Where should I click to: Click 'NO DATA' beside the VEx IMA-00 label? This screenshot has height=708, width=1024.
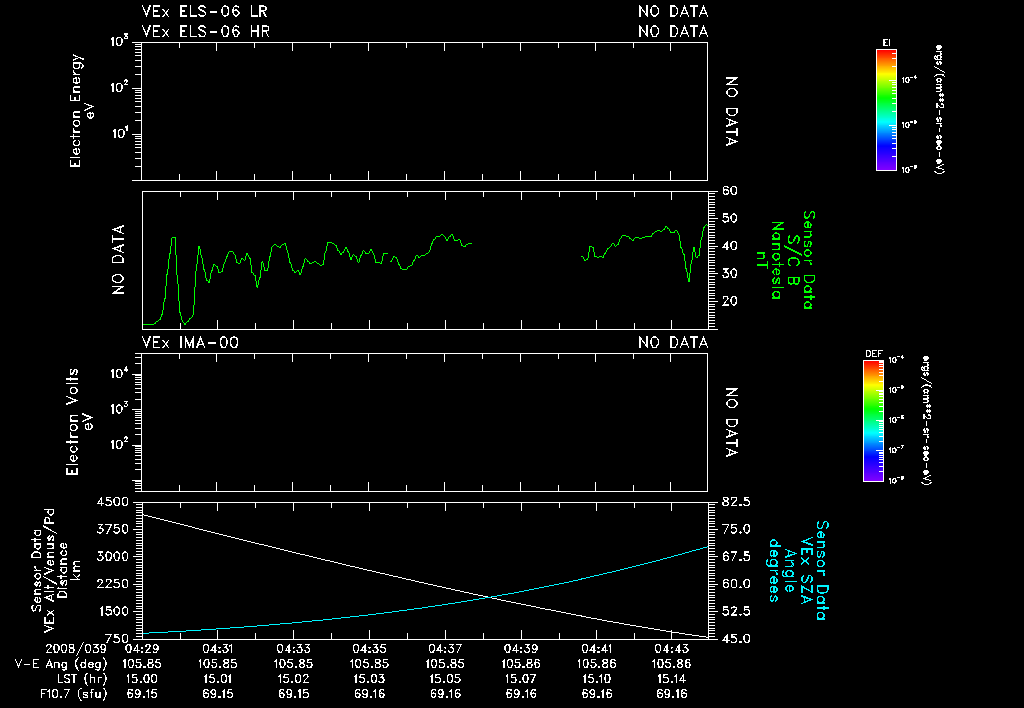(673, 343)
